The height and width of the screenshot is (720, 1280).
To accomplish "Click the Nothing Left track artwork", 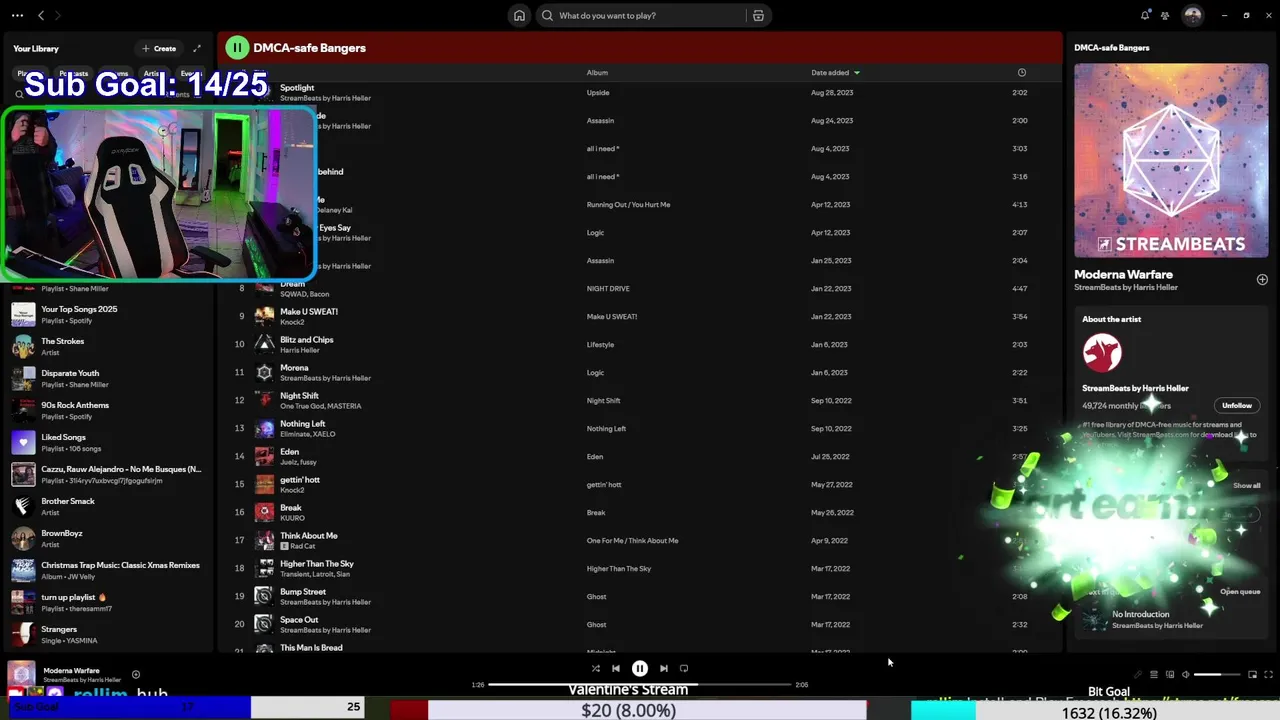I will (x=264, y=428).
